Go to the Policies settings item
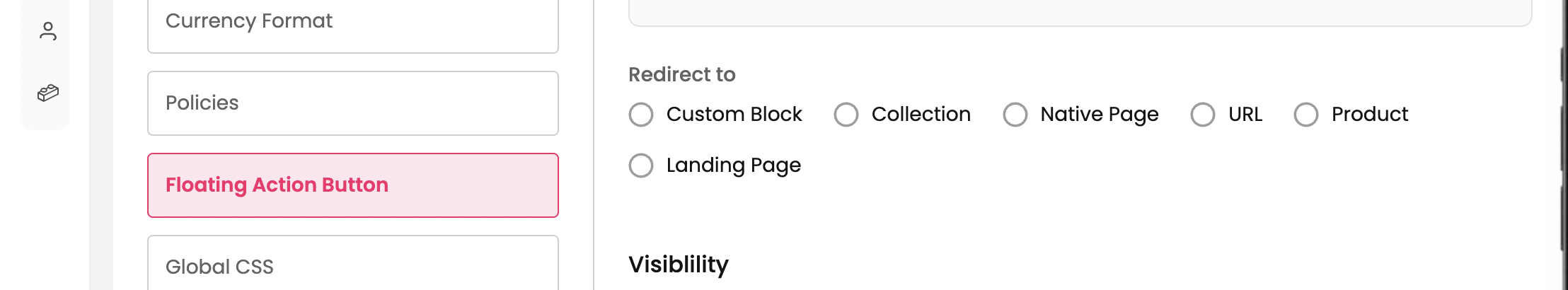The height and width of the screenshot is (290, 1568). pyautogui.click(x=352, y=103)
